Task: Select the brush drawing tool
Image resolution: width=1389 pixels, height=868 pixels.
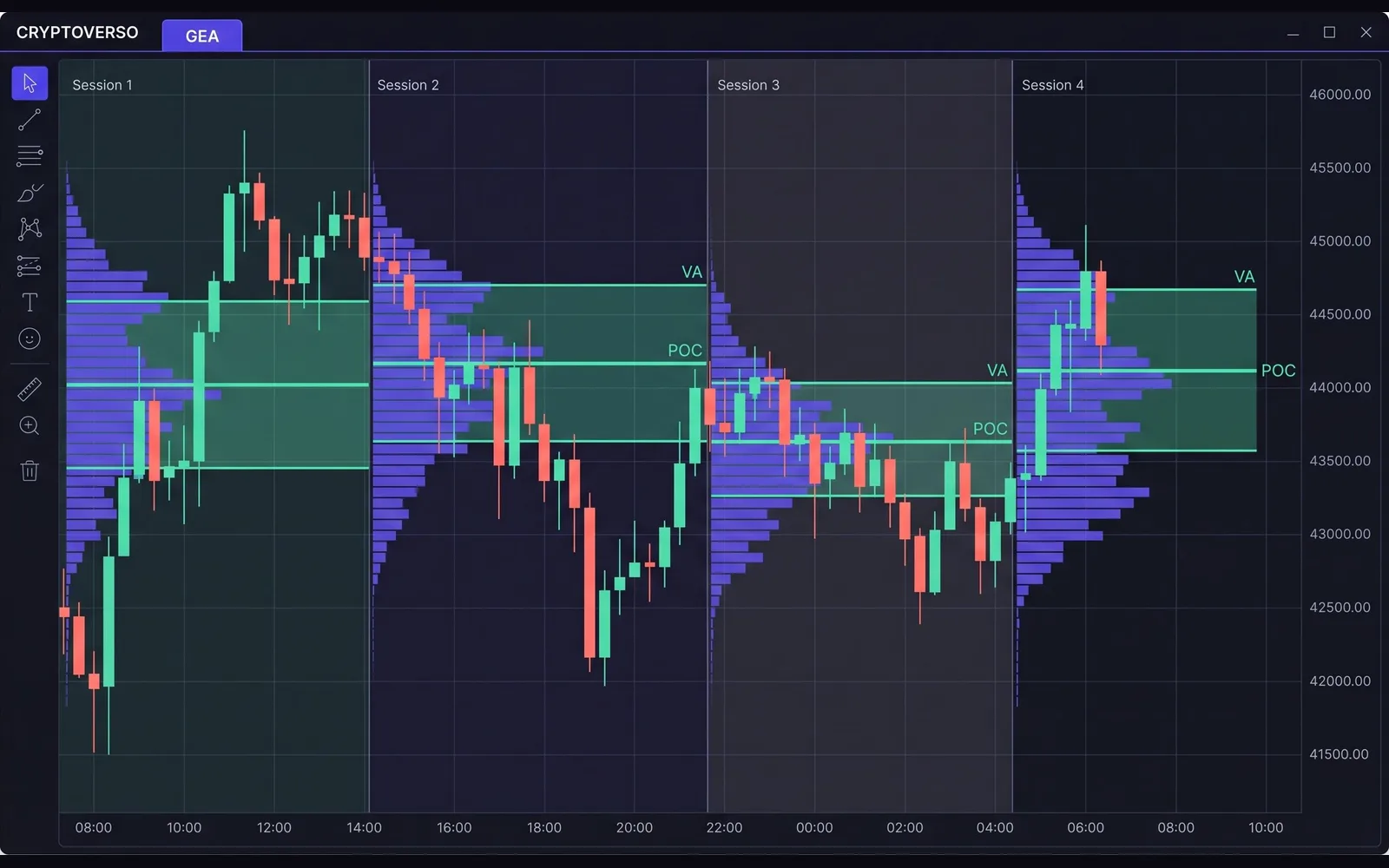Action: [x=30, y=193]
